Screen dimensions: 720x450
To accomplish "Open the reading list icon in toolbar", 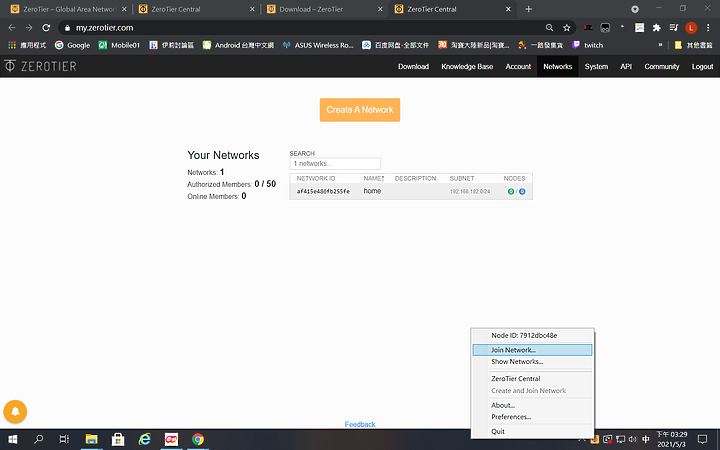I will (x=674, y=28).
